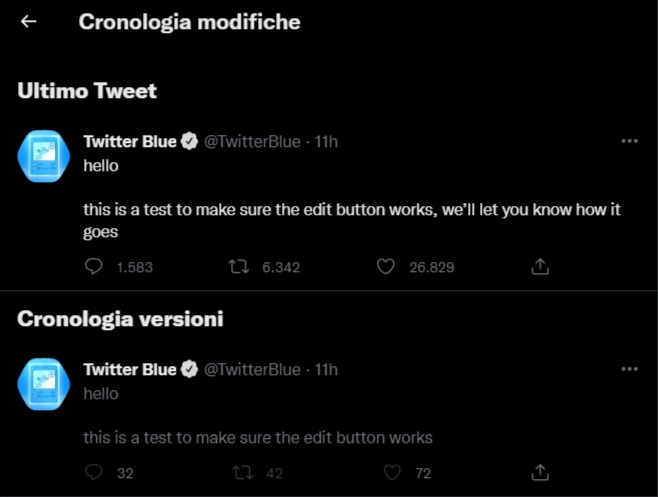Like the original version with 72 likes
The width and height of the screenshot is (658, 497).
click(x=392, y=473)
